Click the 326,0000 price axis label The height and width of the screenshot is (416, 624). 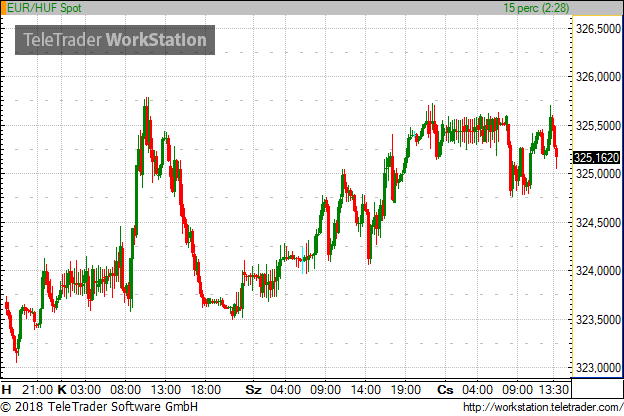pos(598,77)
